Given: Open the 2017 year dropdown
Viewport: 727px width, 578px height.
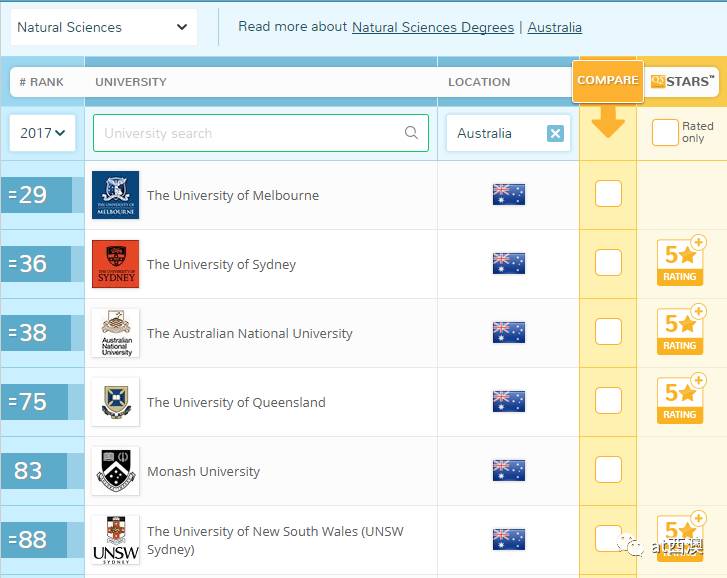Looking at the screenshot, I should pos(42,133).
